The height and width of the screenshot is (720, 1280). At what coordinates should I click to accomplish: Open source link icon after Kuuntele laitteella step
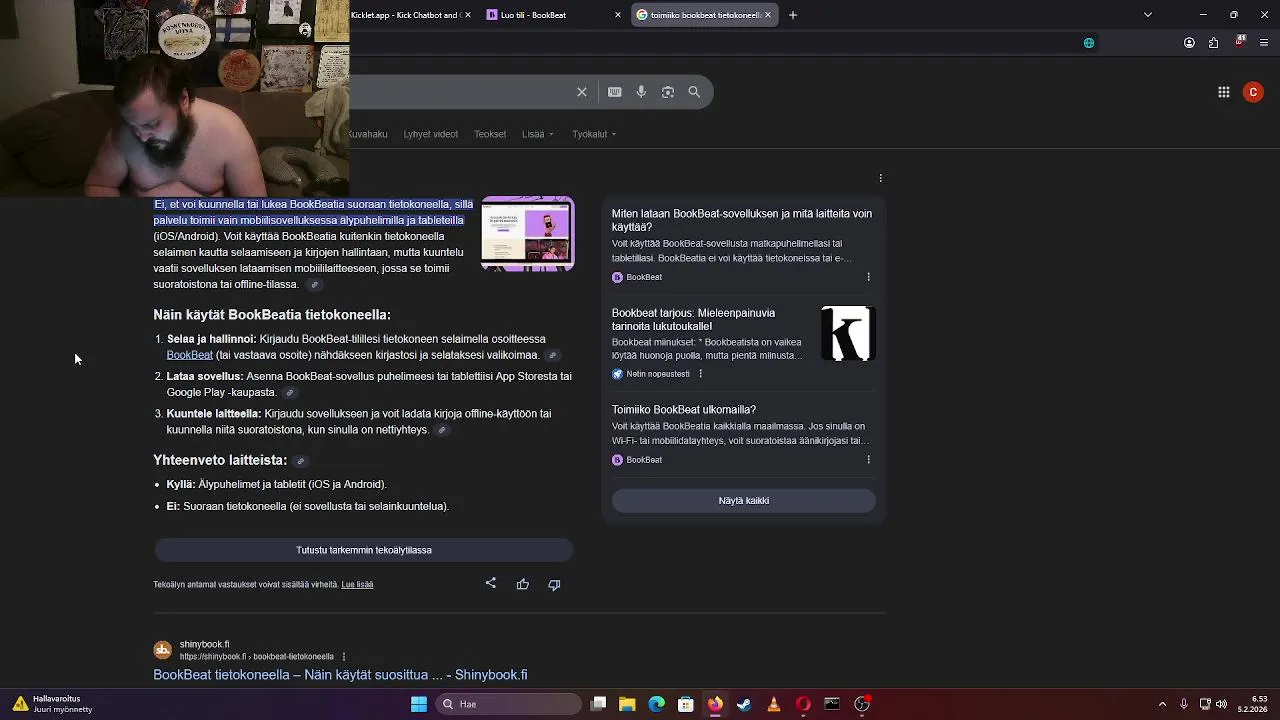(x=442, y=430)
